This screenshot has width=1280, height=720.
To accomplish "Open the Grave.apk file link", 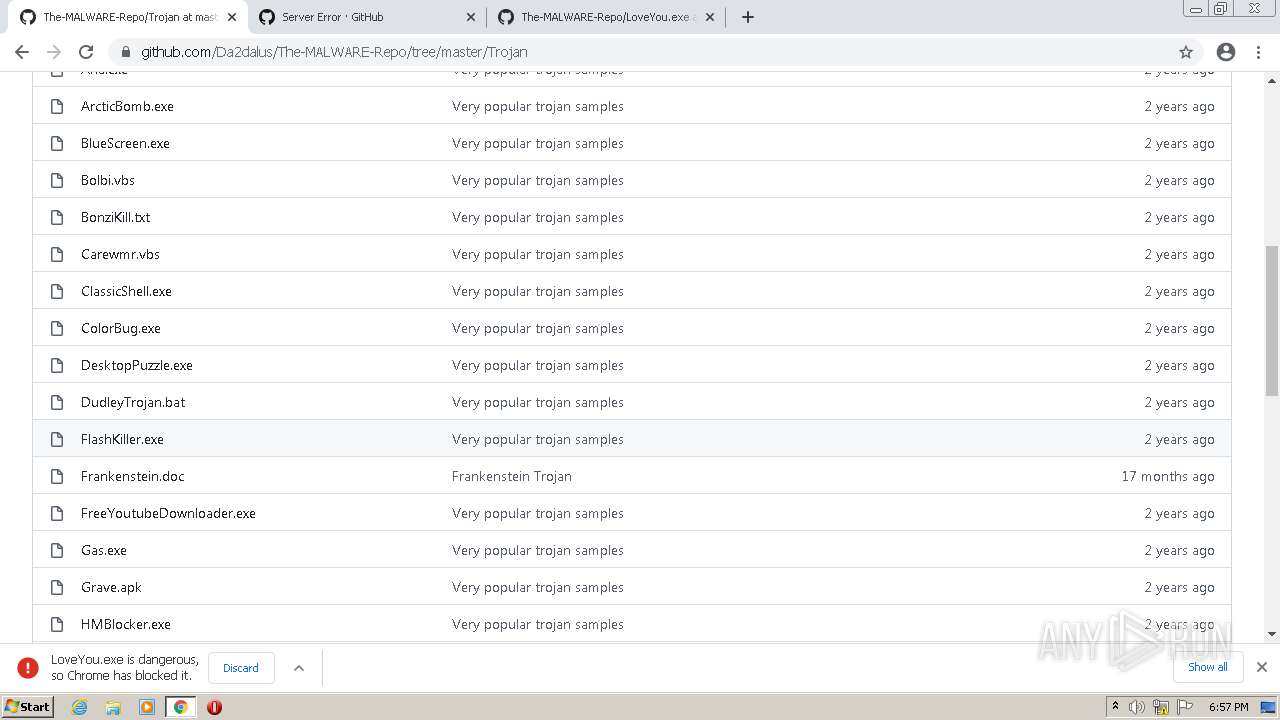I will point(111,587).
